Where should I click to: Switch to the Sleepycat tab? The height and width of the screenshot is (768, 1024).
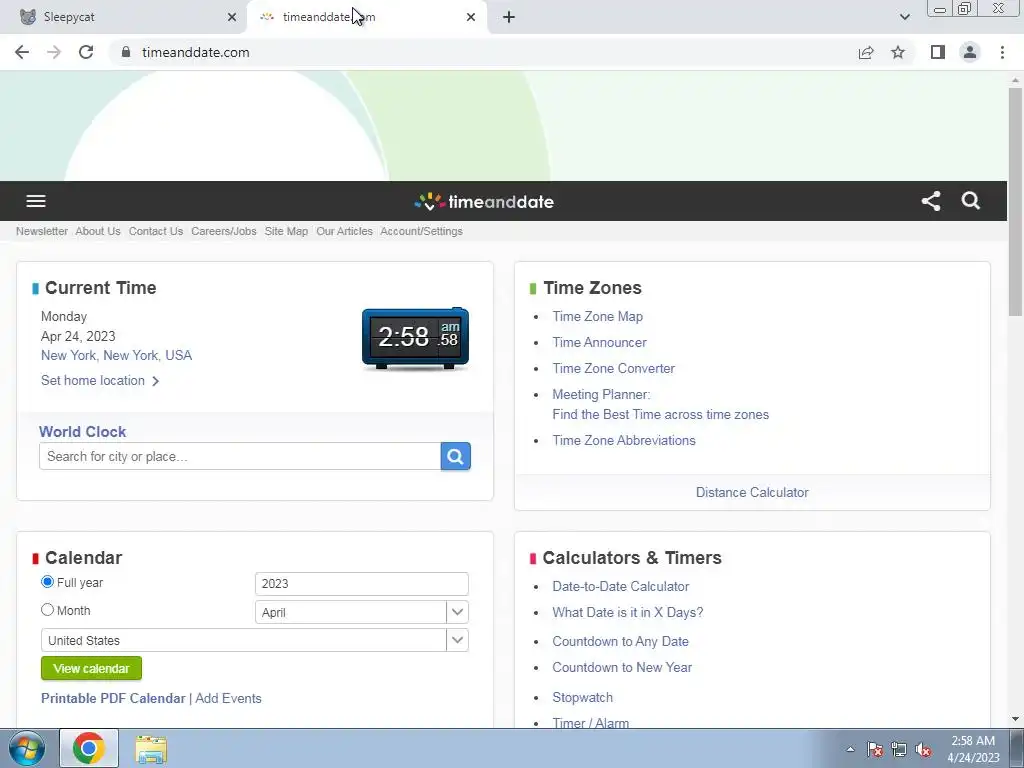[124, 17]
